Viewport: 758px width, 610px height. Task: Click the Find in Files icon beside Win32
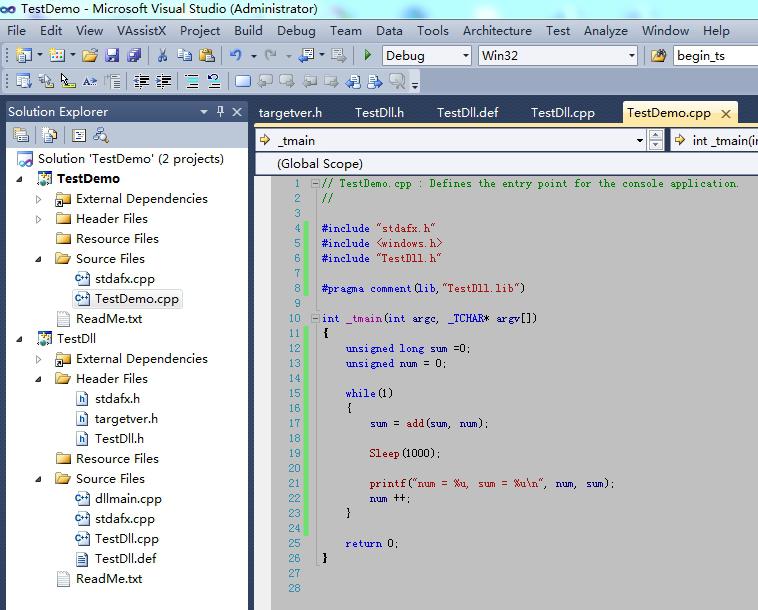click(658, 56)
